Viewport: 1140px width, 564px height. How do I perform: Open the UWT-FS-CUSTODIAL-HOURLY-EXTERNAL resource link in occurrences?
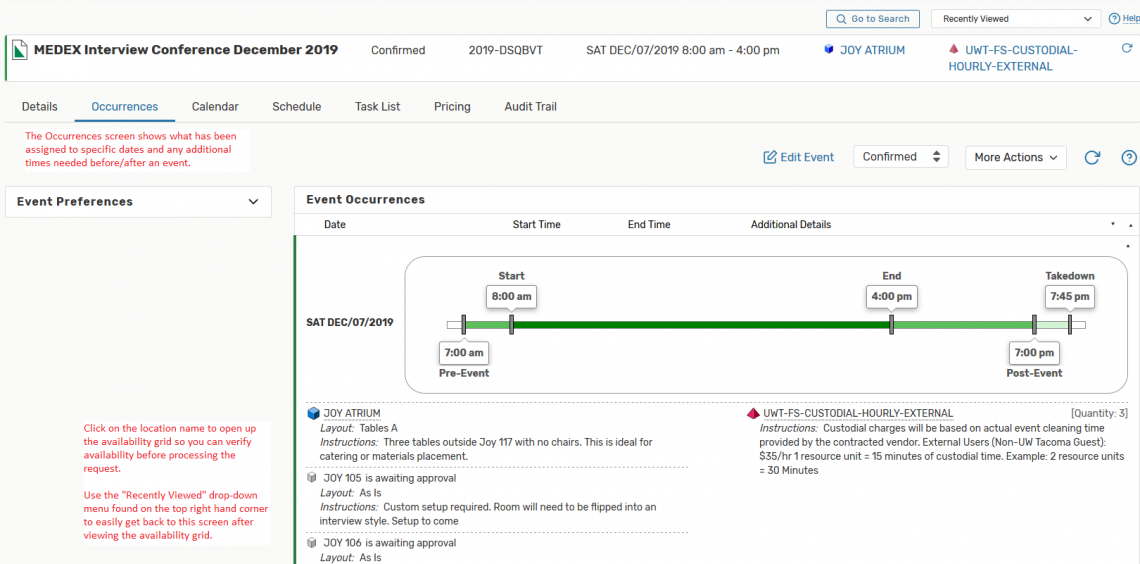tap(857, 413)
